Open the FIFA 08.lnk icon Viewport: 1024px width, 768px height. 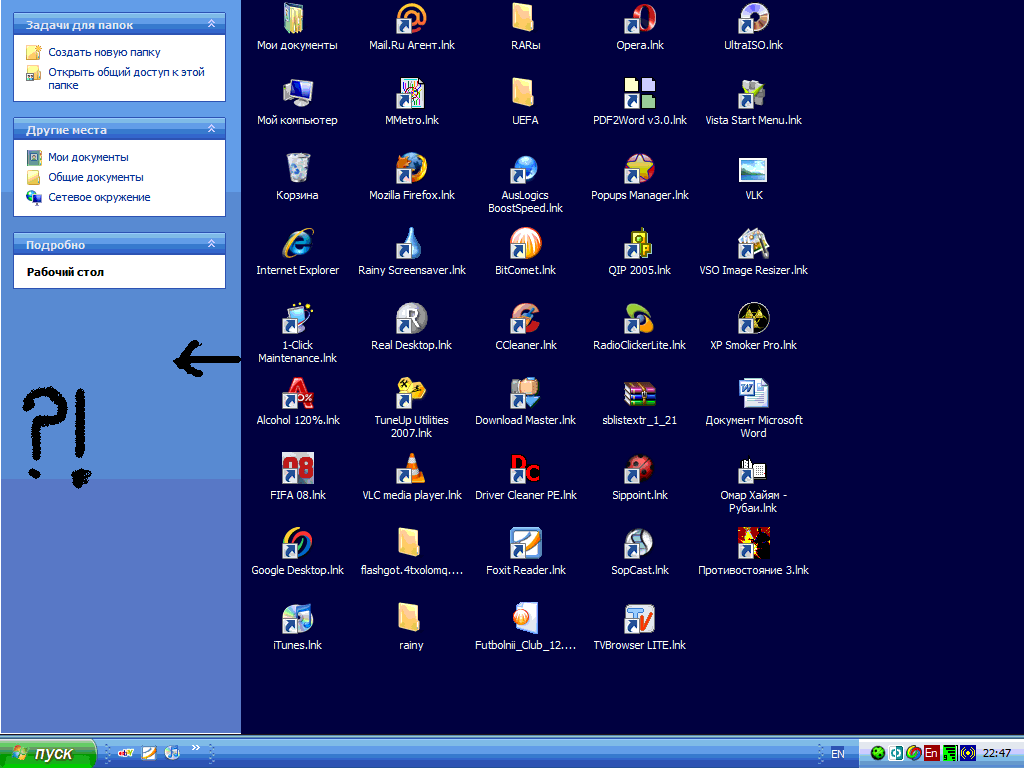pos(297,469)
